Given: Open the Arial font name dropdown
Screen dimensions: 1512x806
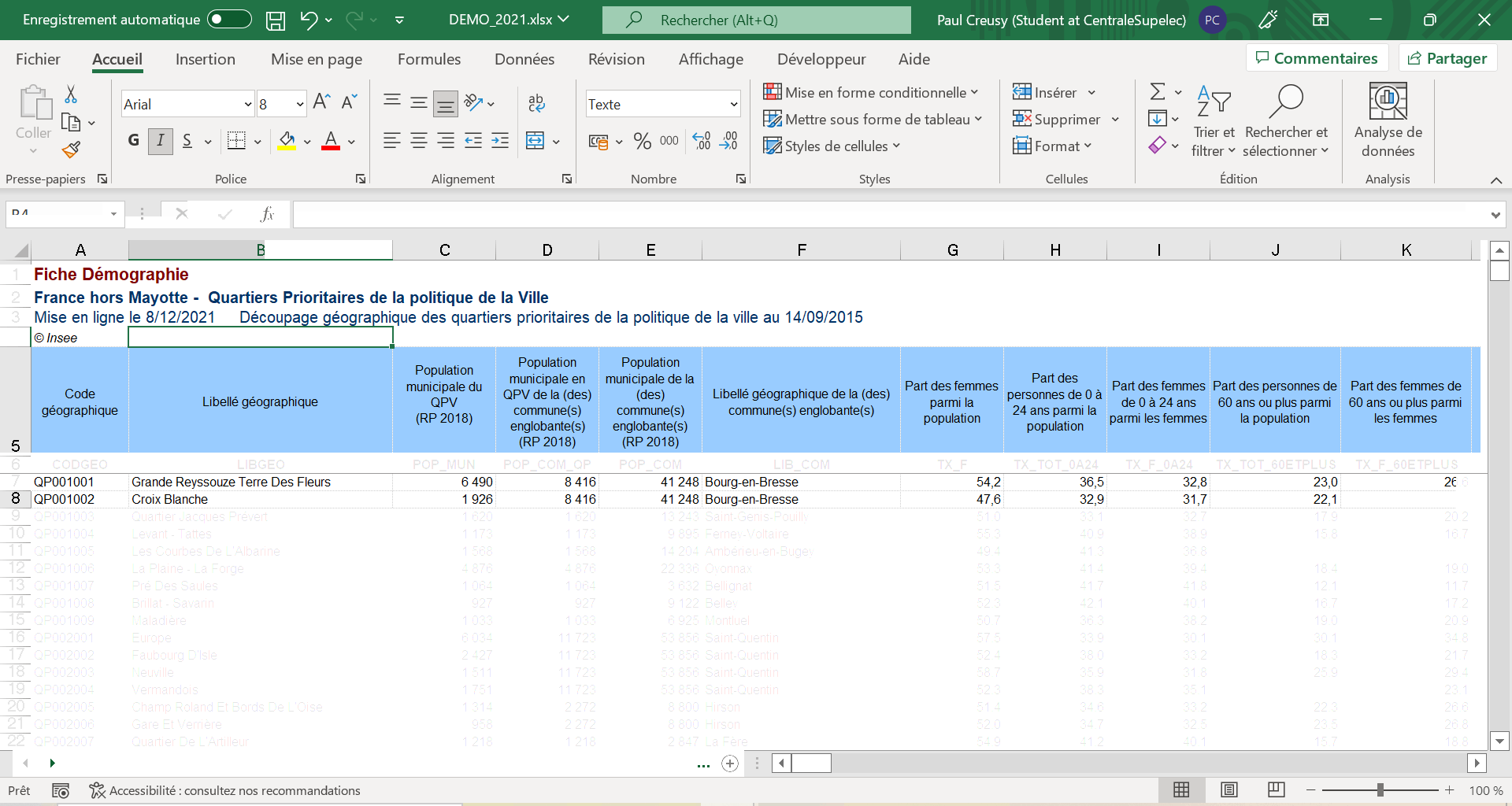Looking at the screenshot, I should [247, 105].
